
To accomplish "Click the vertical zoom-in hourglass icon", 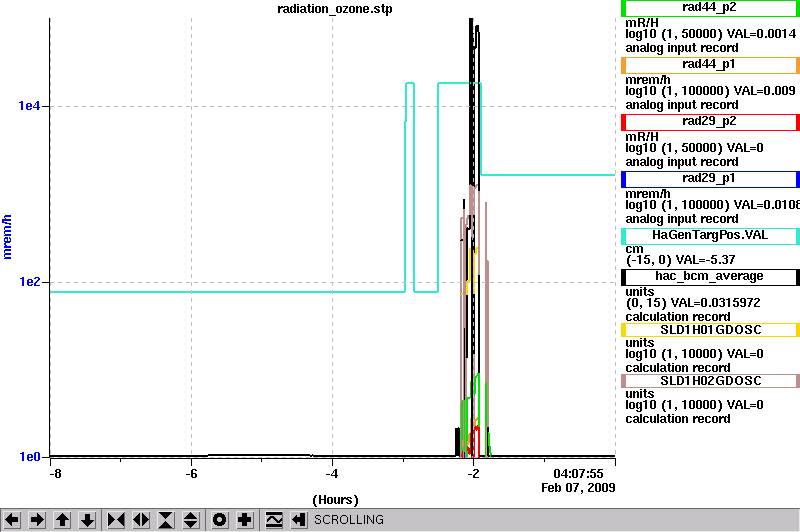I will 166,520.
